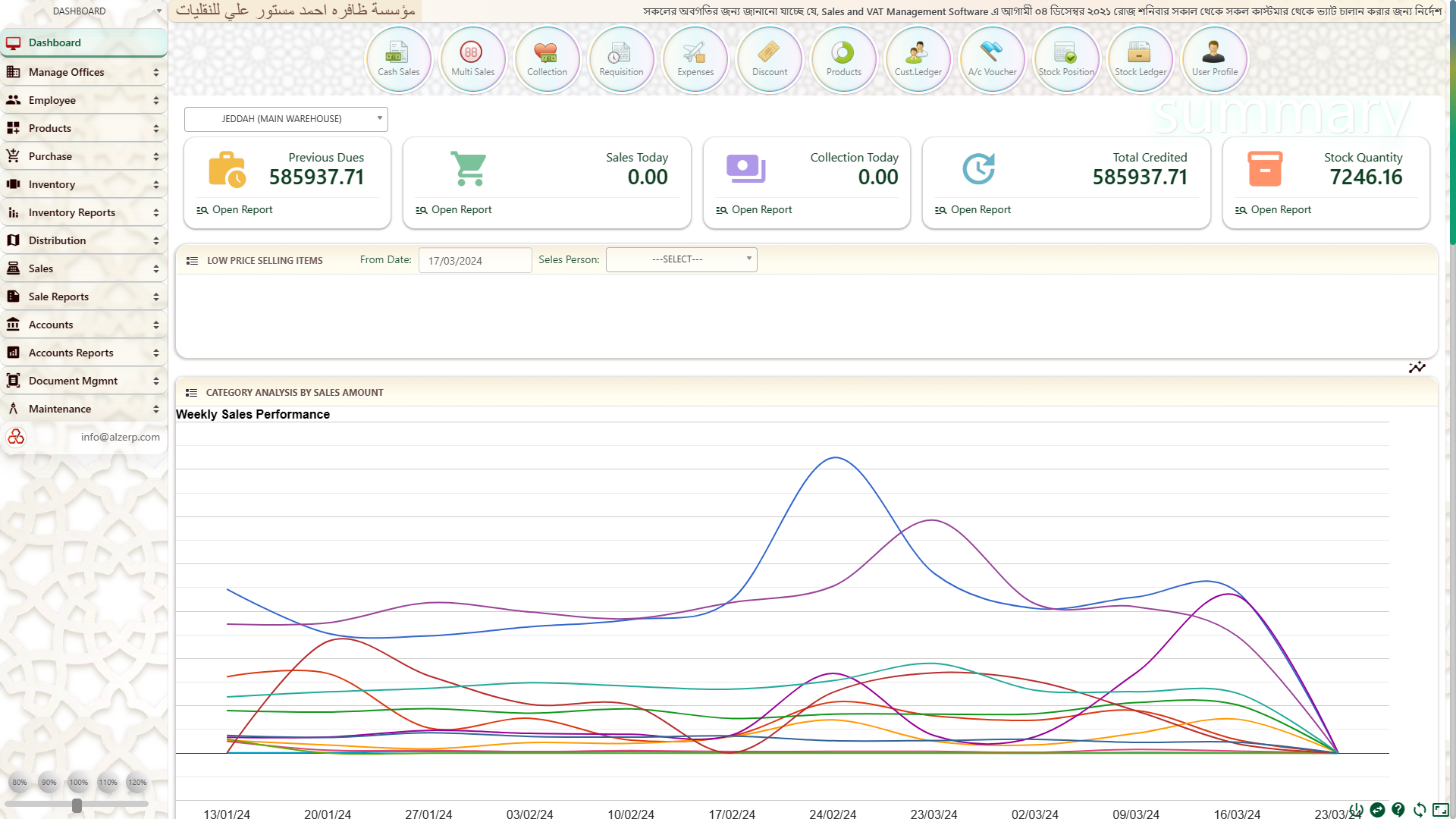
Task: Select Dashboard in the sidebar
Action: tap(83, 42)
